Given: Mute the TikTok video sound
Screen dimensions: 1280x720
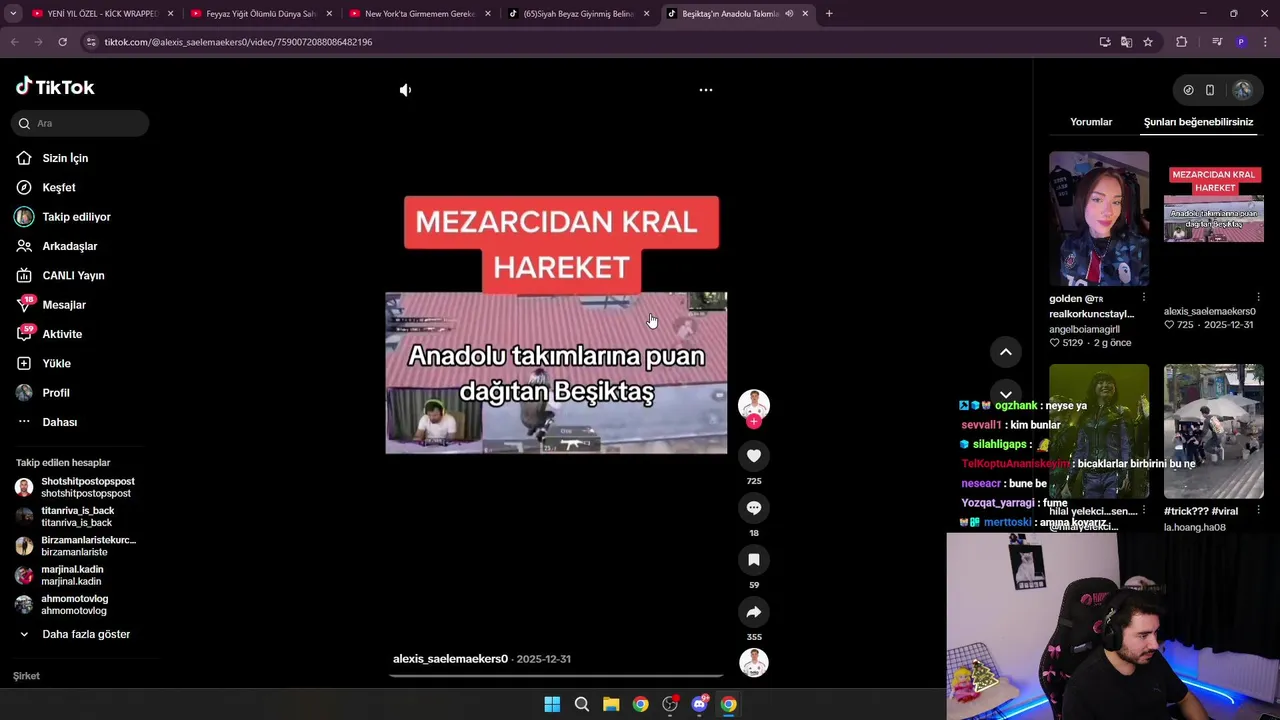Looking at the screenshot, I should click(x=405, y=90).
